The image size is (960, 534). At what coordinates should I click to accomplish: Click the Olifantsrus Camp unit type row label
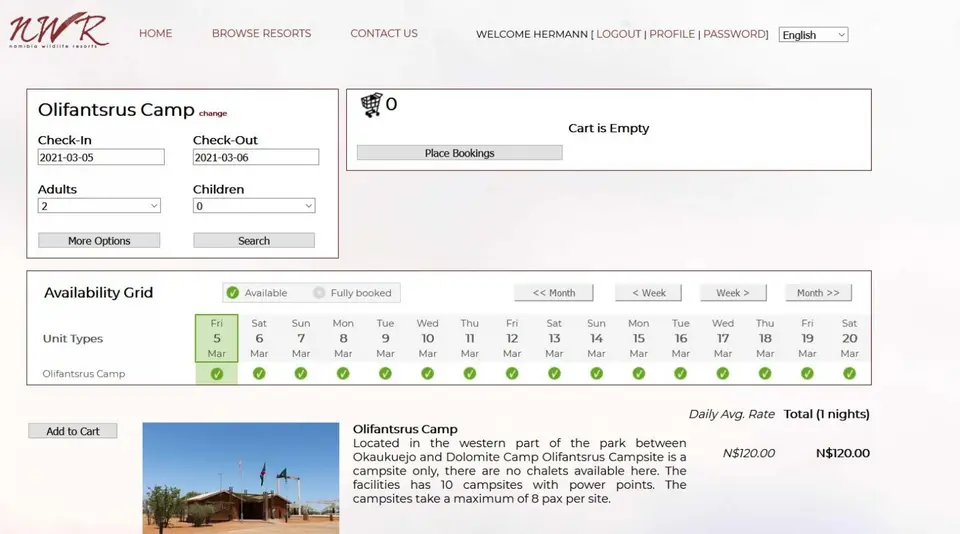coord(84,374)
